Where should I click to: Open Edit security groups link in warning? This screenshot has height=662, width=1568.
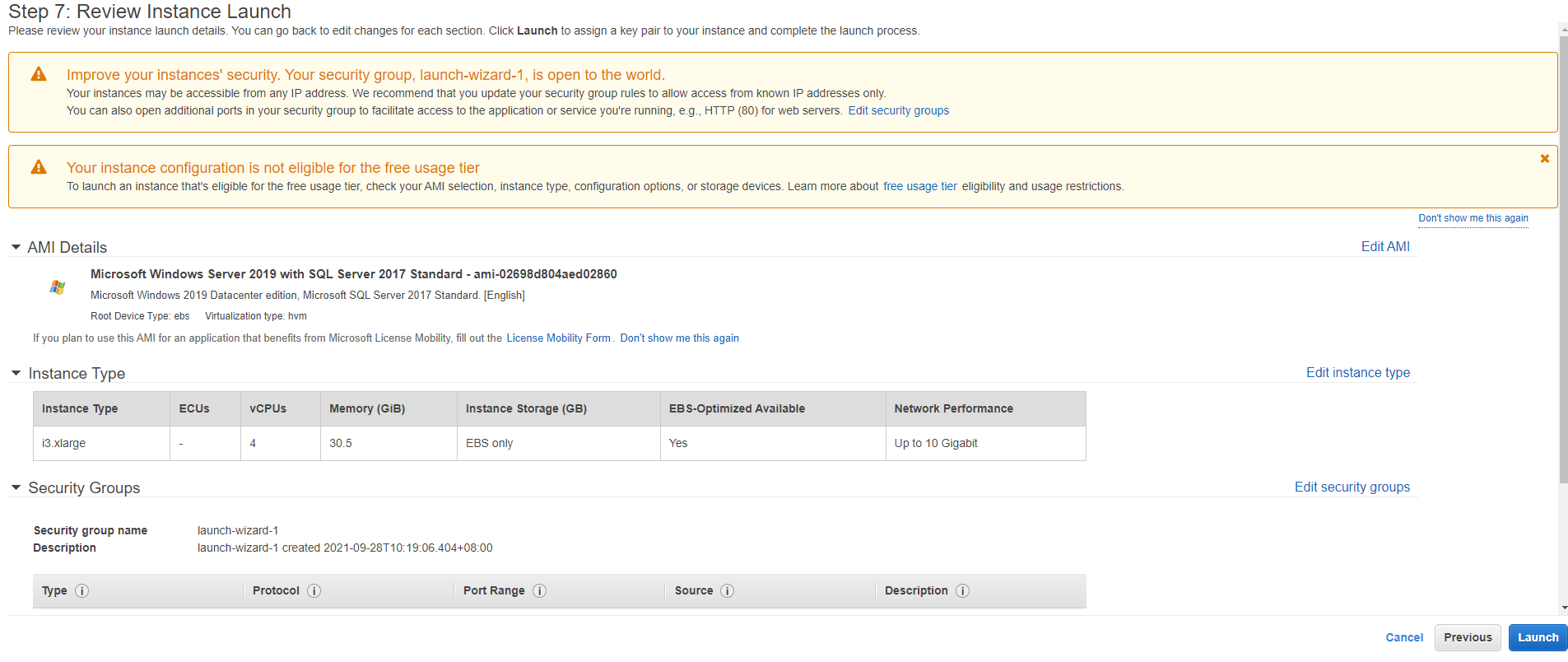[898, 110]
